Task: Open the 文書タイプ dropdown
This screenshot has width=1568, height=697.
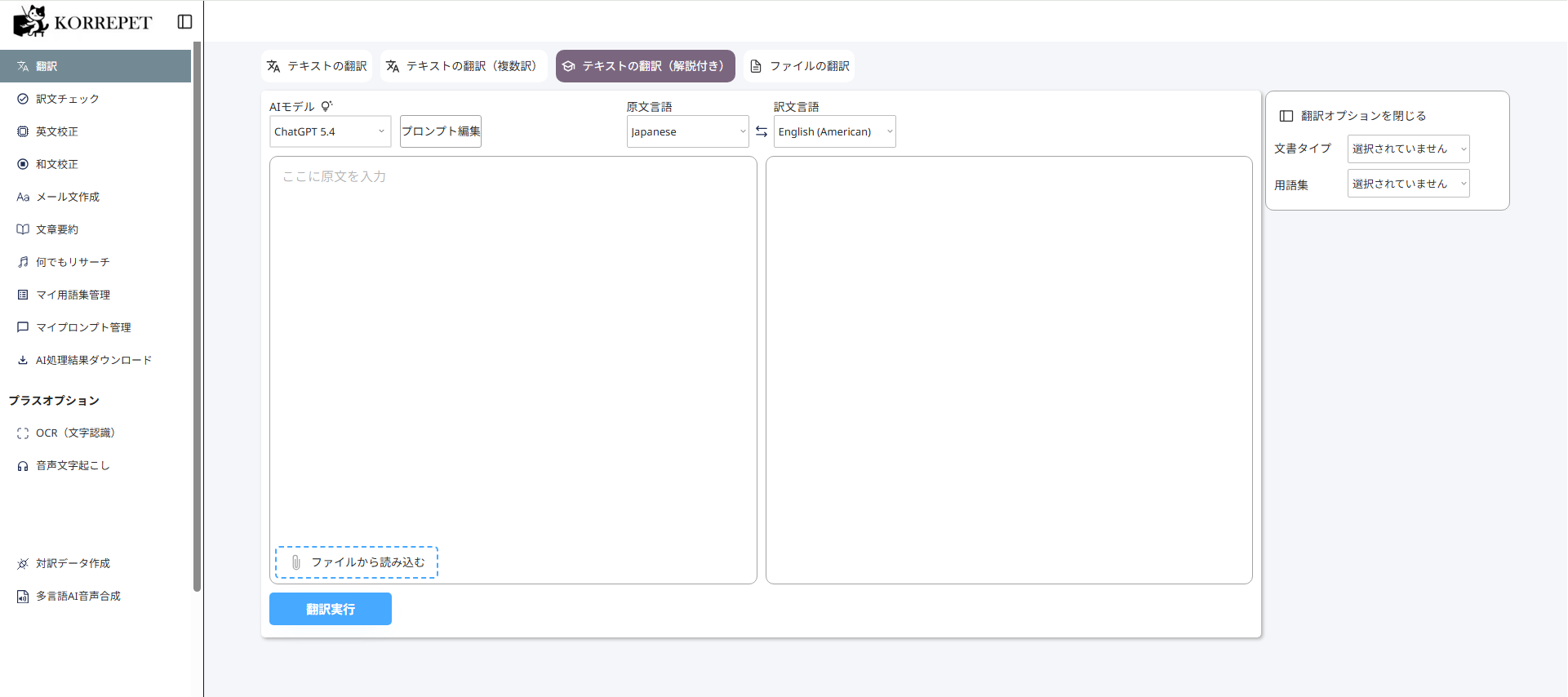Action: pos(1409,149)
